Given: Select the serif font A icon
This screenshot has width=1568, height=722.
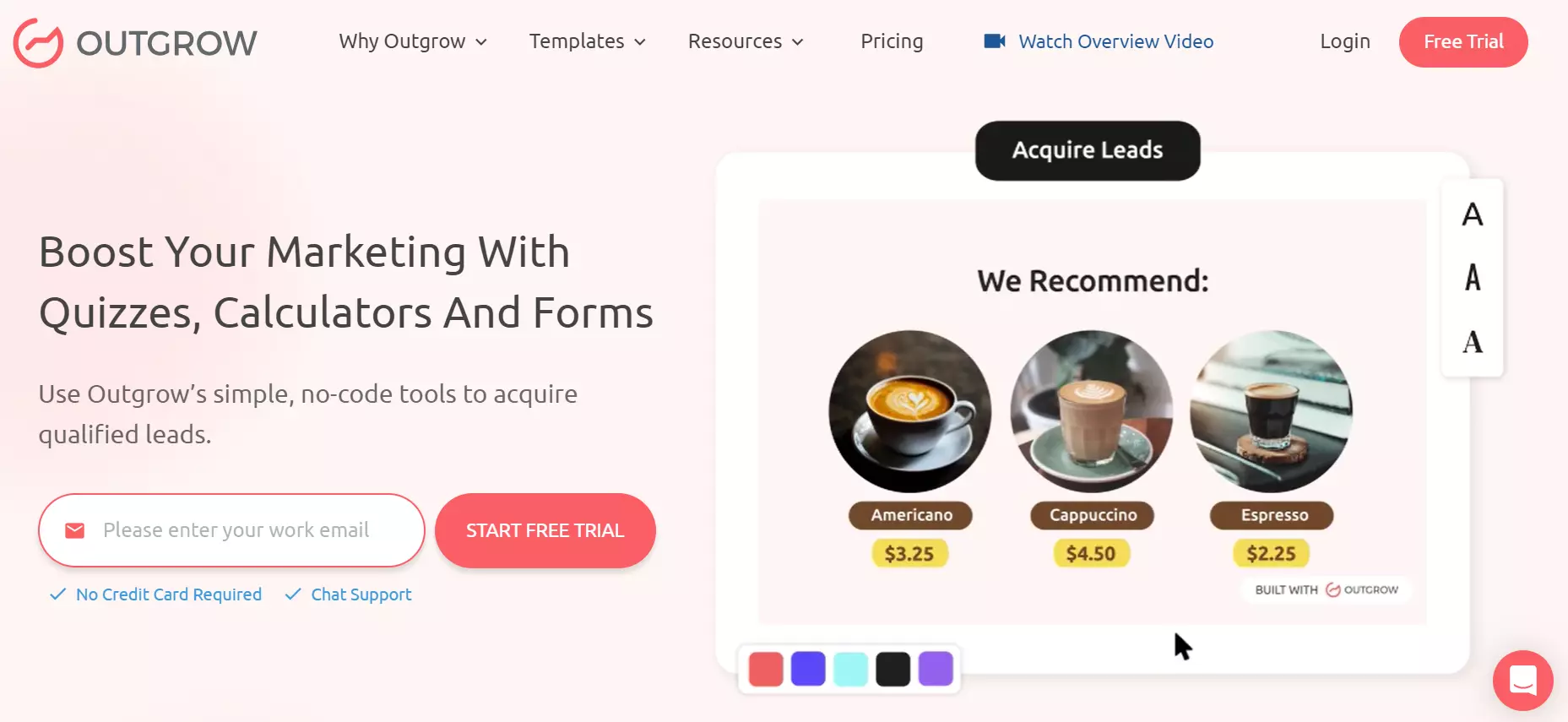Looking at the screenshot, I should click(x=1473, y=342).
